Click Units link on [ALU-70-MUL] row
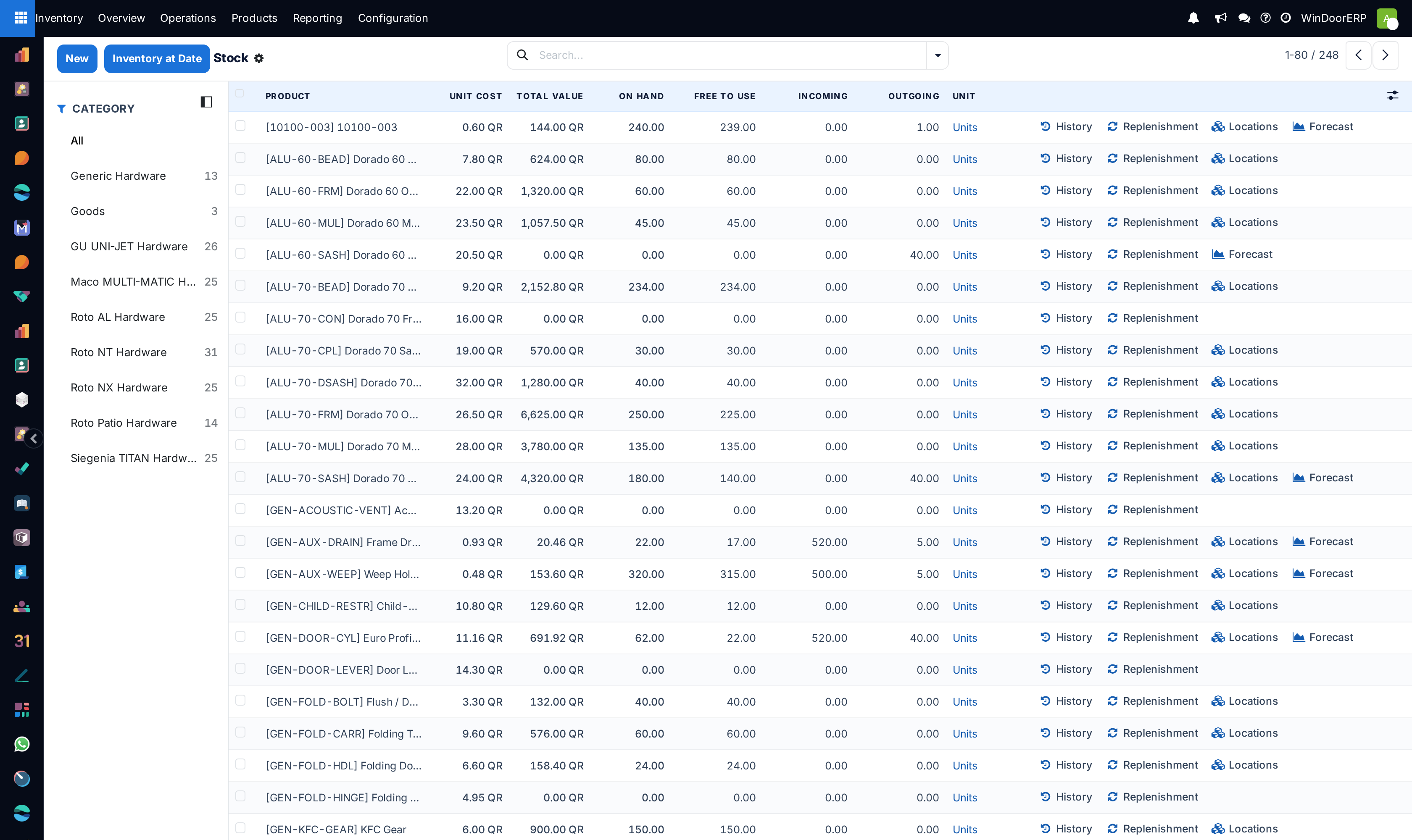This screenshot has width=1412, height=840. click(964, 446)
